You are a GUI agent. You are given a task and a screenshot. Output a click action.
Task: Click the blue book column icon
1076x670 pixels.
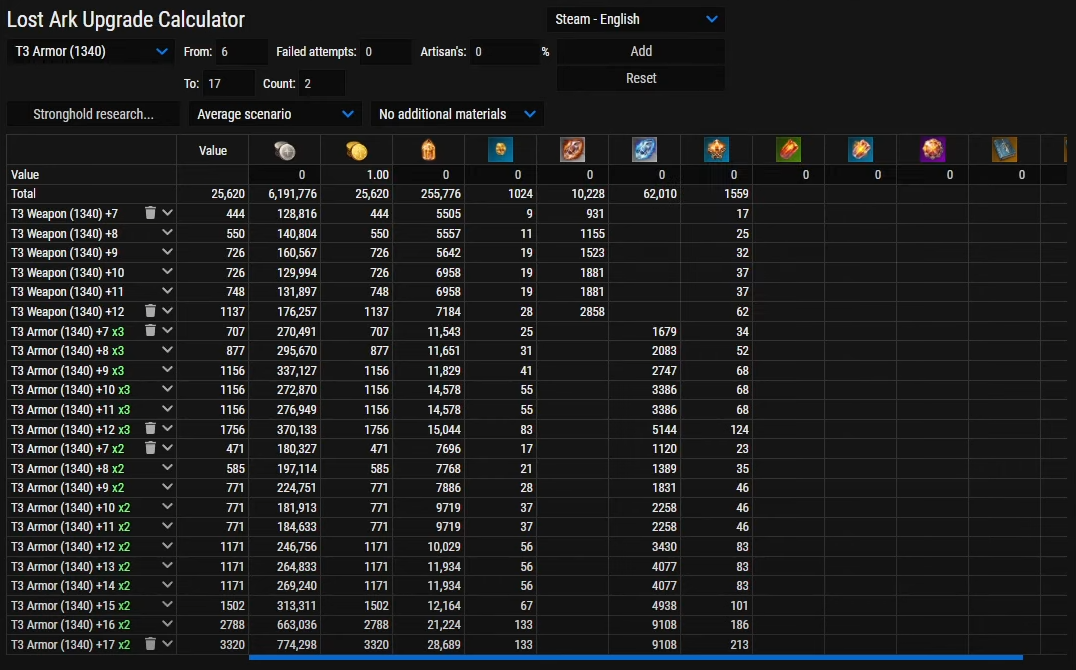pos(1005,150)
